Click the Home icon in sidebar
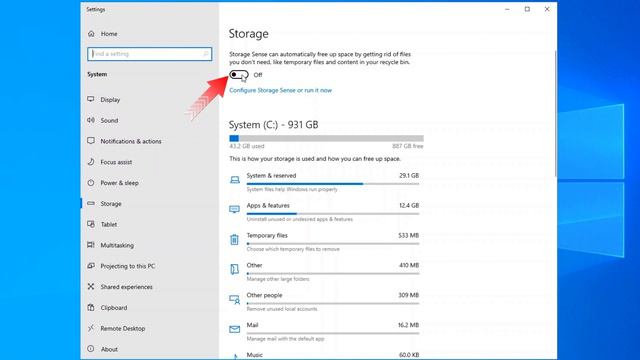 [x=91, y=34]
